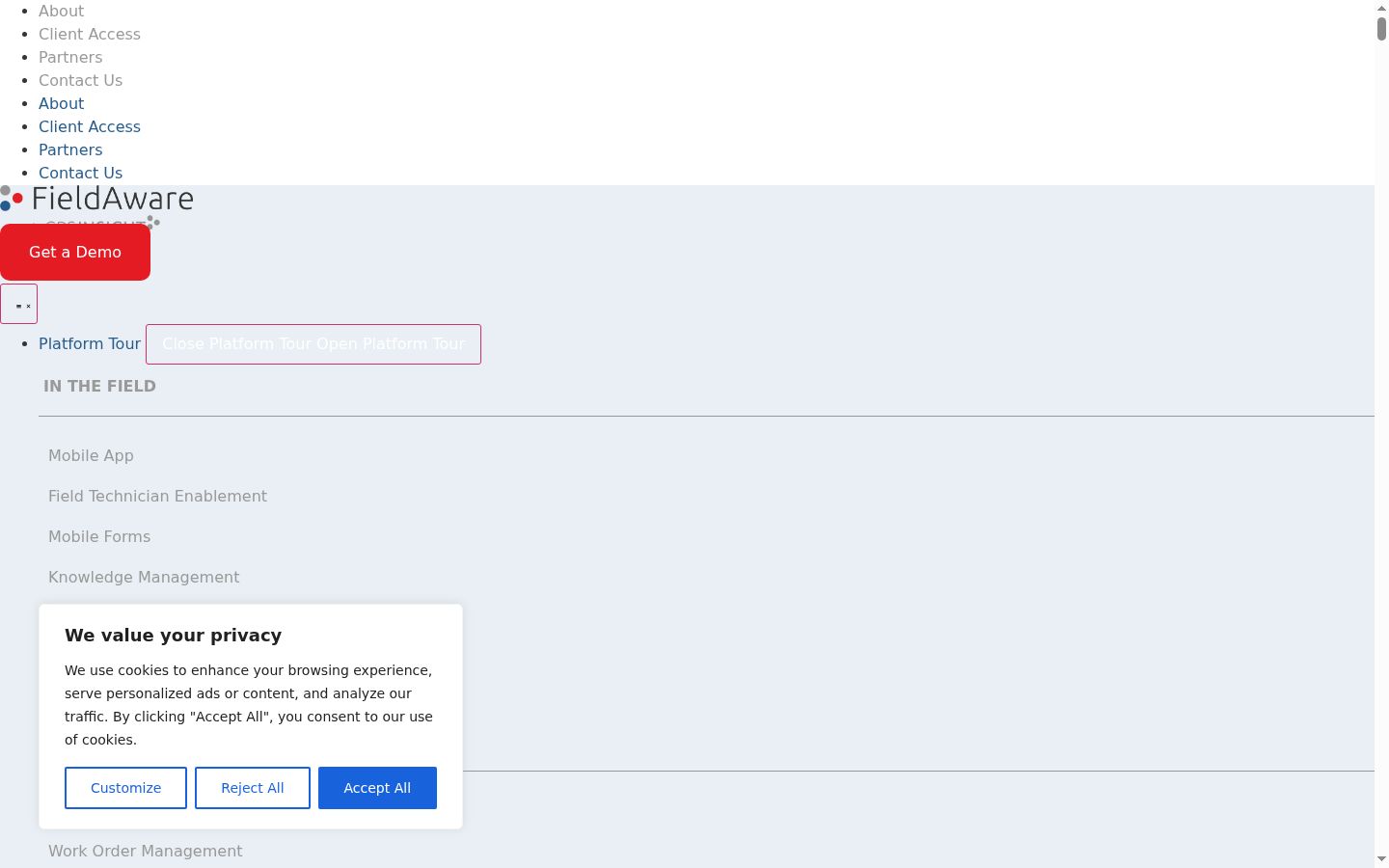Select the gray Contact Us menu item
Screen dimensions: 1389x868
[80, 80]
